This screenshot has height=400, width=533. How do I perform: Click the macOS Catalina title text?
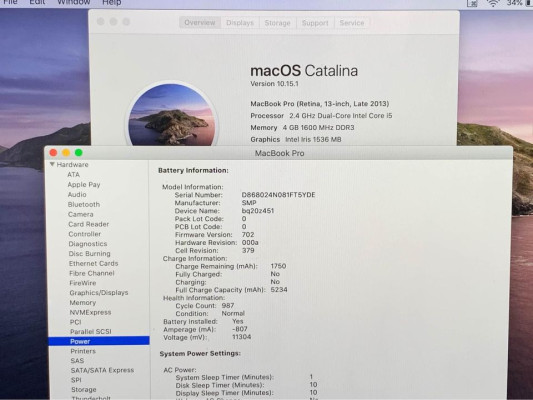coord(304,71)
